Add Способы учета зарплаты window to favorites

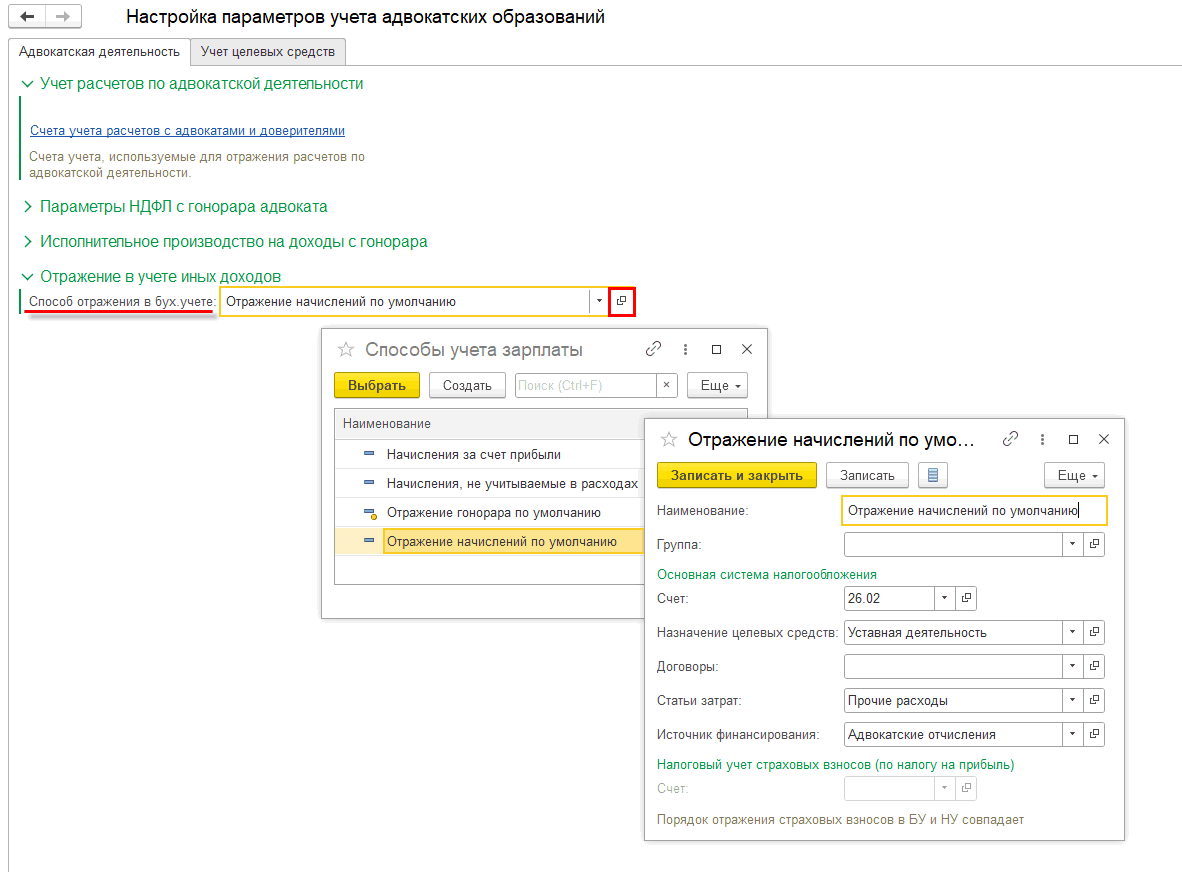(346, 349)
